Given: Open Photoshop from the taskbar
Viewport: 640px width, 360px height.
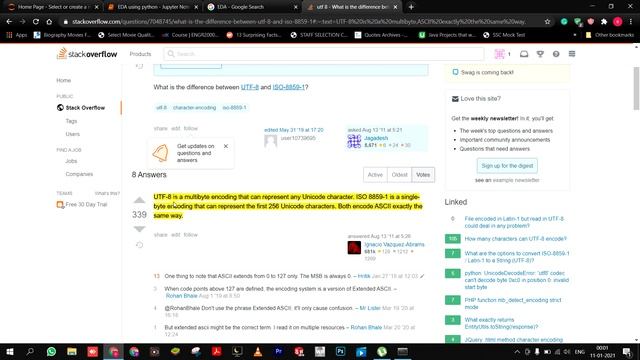Looking at the screenshot, I should [x=340, y=351].
